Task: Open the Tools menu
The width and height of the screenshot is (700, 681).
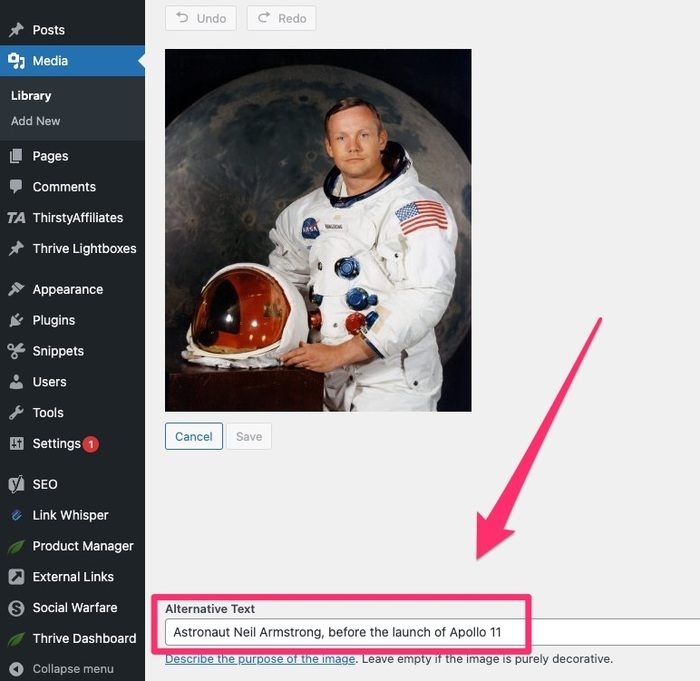Action: (72, 413)
